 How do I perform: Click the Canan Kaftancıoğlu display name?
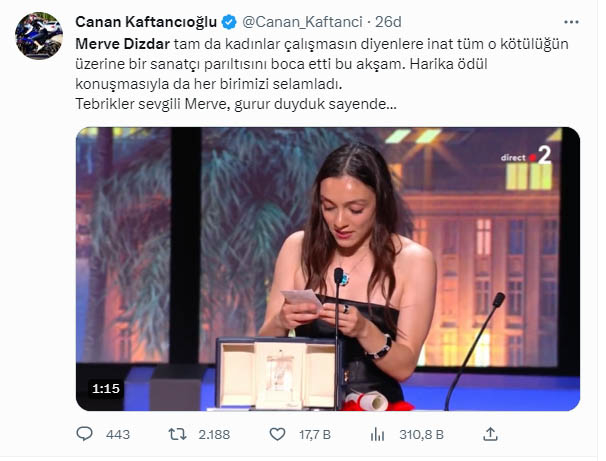click(x=146, y=21)
